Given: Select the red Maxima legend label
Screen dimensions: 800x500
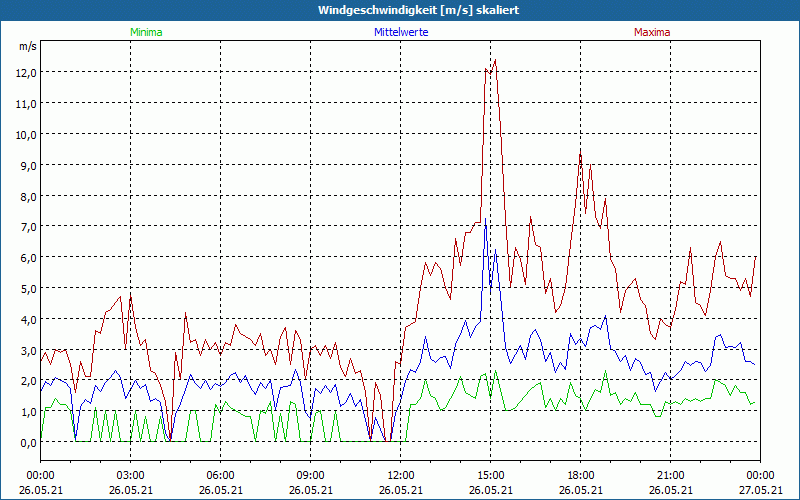Looking at the screenshot, I should click(x=652, y=32).
